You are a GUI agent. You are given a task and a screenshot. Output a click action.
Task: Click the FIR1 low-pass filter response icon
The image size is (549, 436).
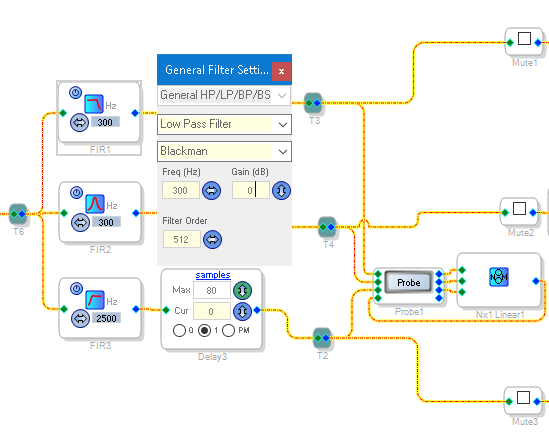pos(94,104)
